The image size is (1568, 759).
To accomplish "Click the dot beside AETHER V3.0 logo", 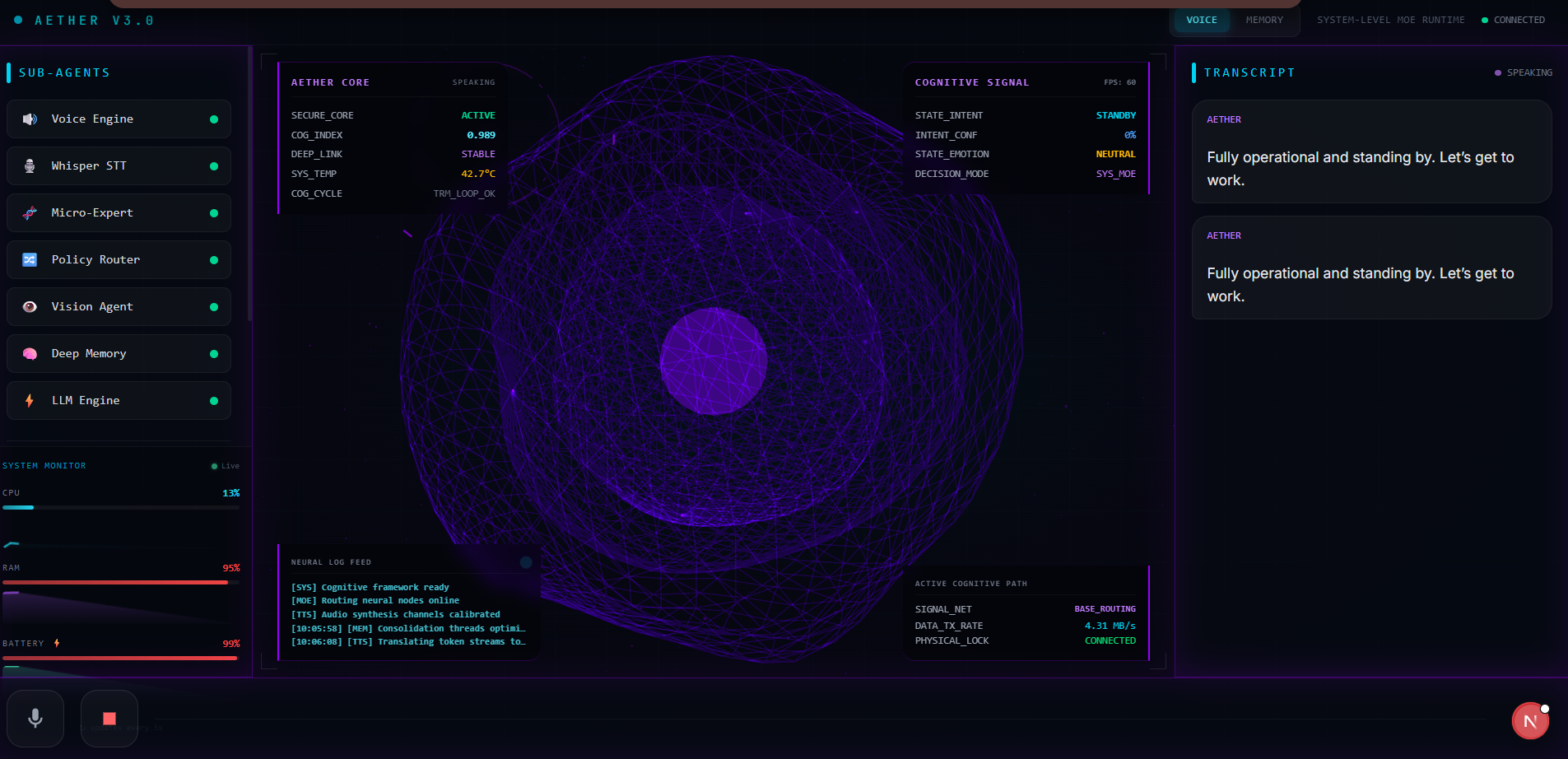I will 18,20.
